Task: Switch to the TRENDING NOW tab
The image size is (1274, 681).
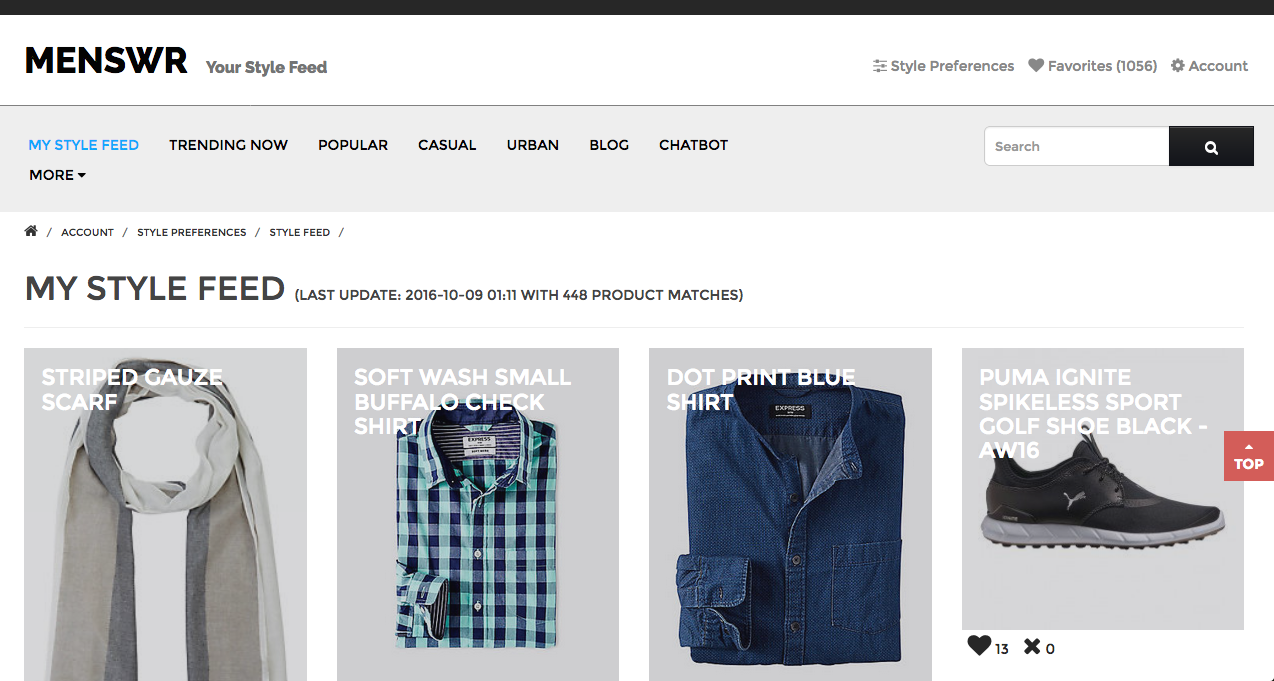Action: coord(228,145)
